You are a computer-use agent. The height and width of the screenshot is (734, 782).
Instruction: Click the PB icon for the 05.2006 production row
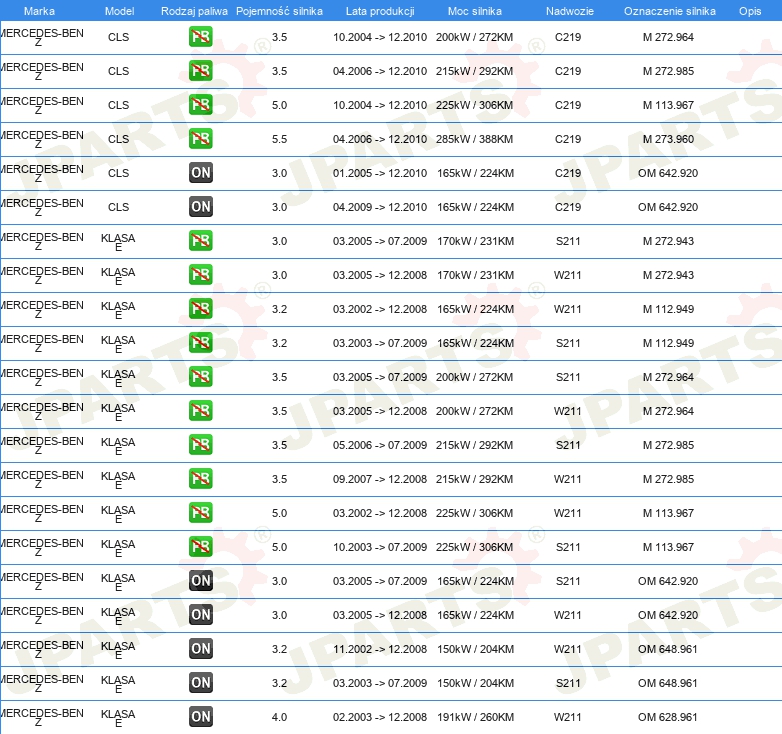(x=200, y=445)
